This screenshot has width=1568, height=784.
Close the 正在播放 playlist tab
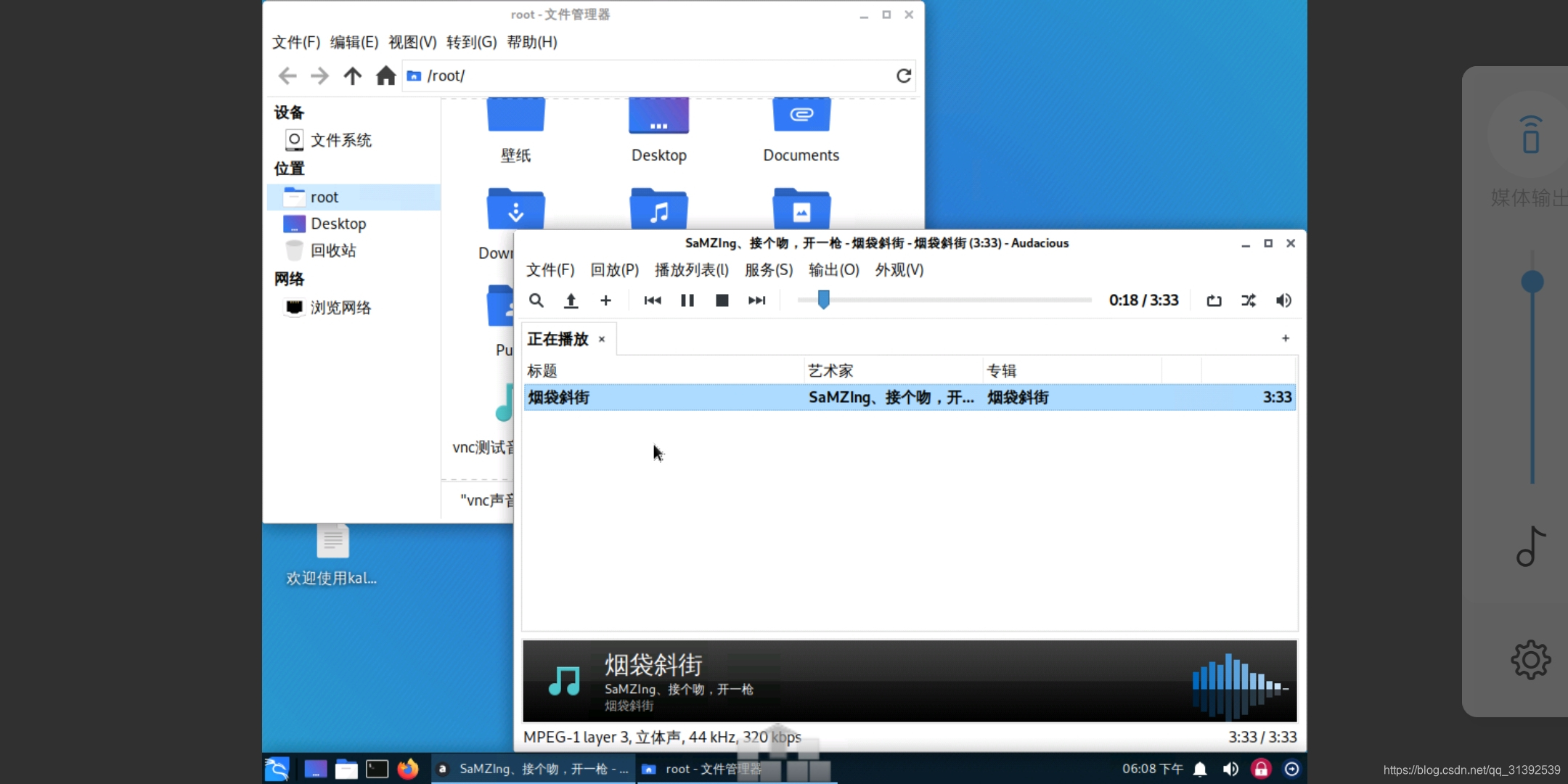click(602, 339)
